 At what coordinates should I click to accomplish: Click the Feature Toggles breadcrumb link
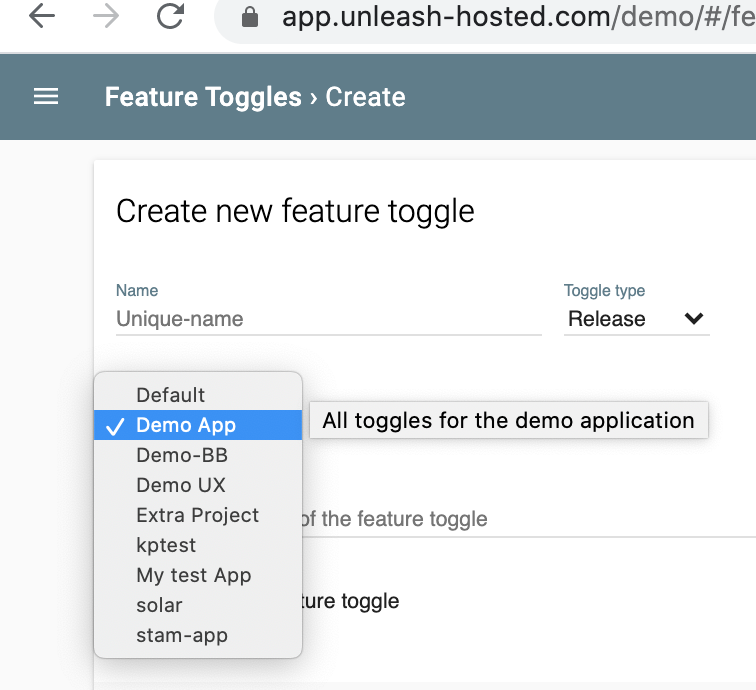(x=203, y=97)
